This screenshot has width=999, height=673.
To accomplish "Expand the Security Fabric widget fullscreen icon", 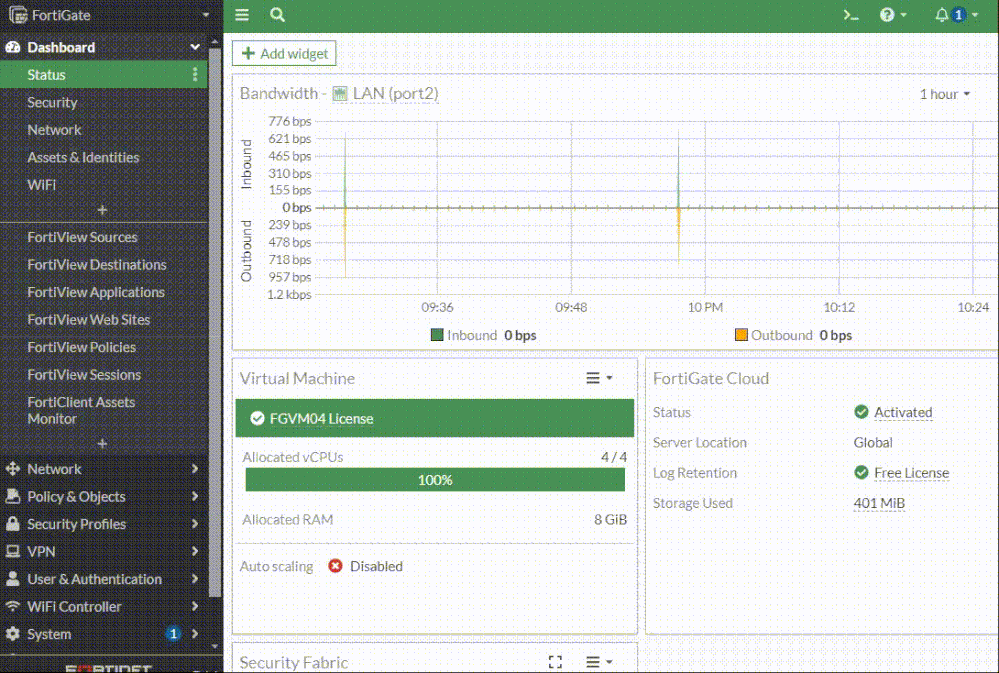I will coord(556,662).
